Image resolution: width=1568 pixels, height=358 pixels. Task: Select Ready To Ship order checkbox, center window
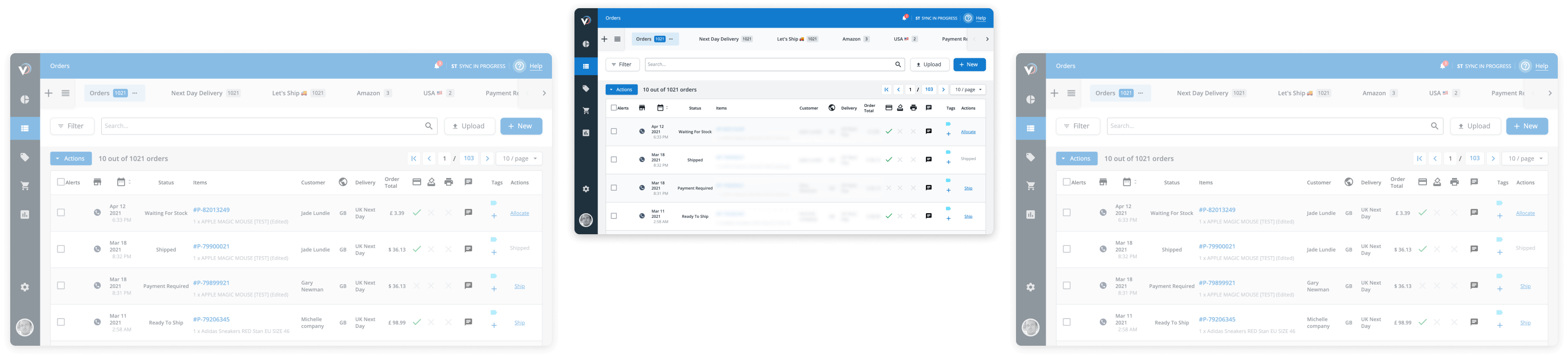(x=614, y=216)
